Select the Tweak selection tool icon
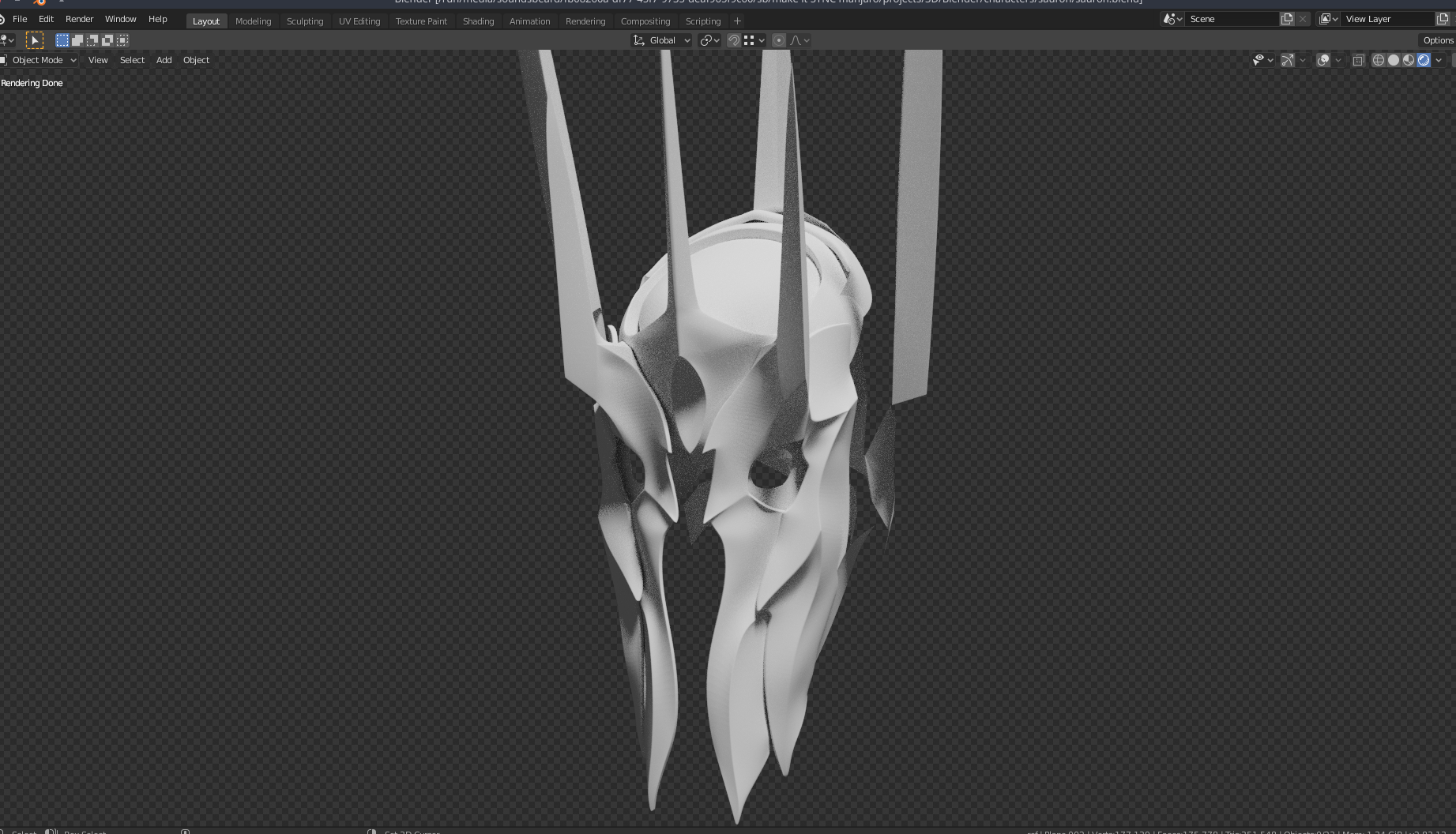 pyautogui.click(x=34, y=40)
